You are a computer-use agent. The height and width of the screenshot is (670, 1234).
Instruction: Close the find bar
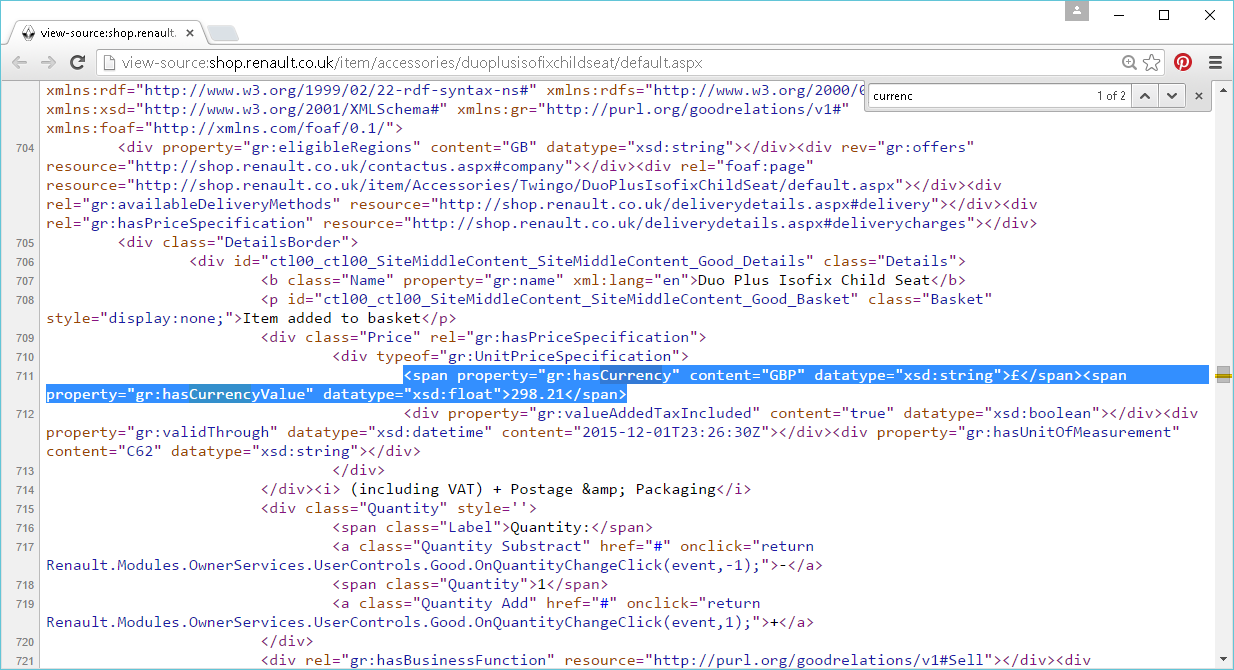point(1199,96)
